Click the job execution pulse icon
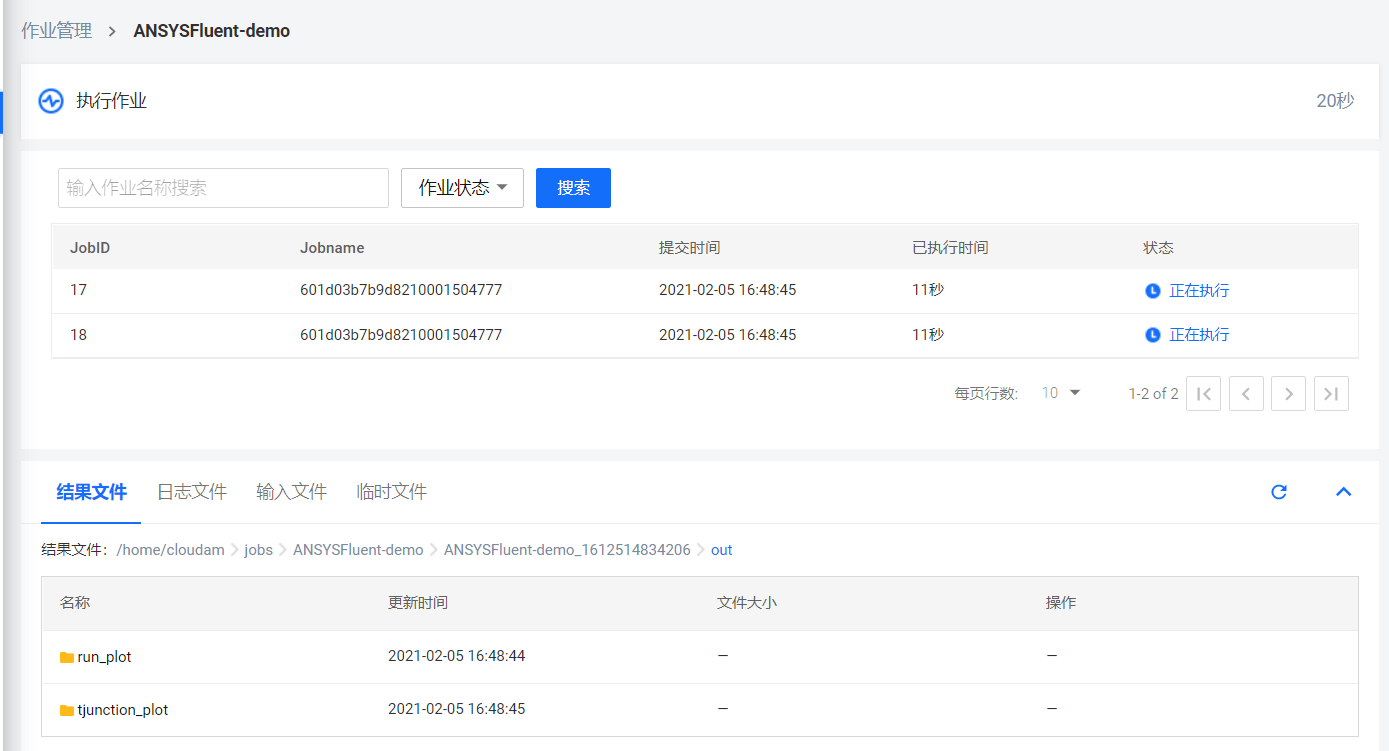Screen dimensions: 1389x751 pos(51,101)
